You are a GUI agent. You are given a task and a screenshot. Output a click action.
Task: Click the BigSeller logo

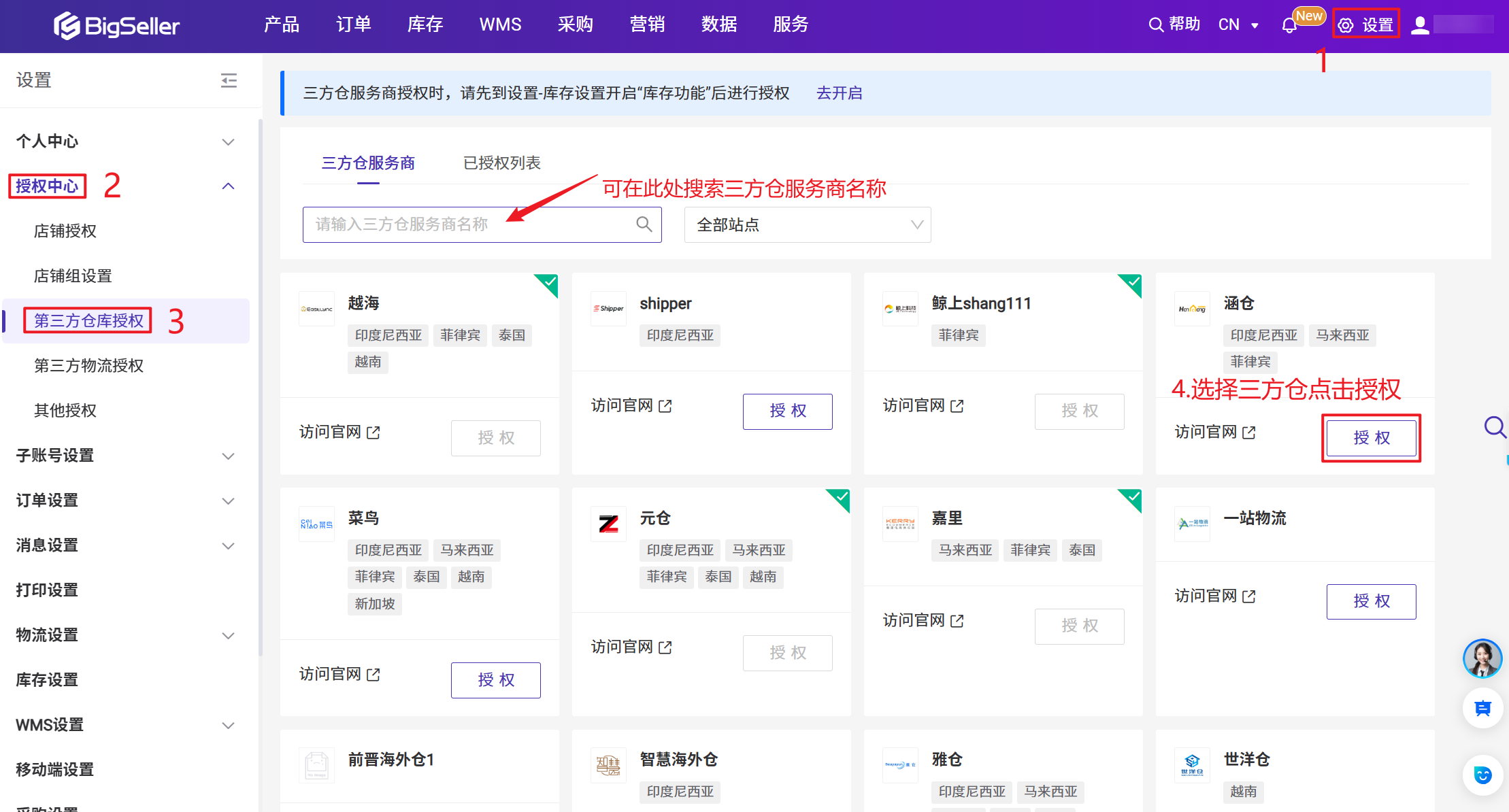pyautogui.click(x=116, y=26)
